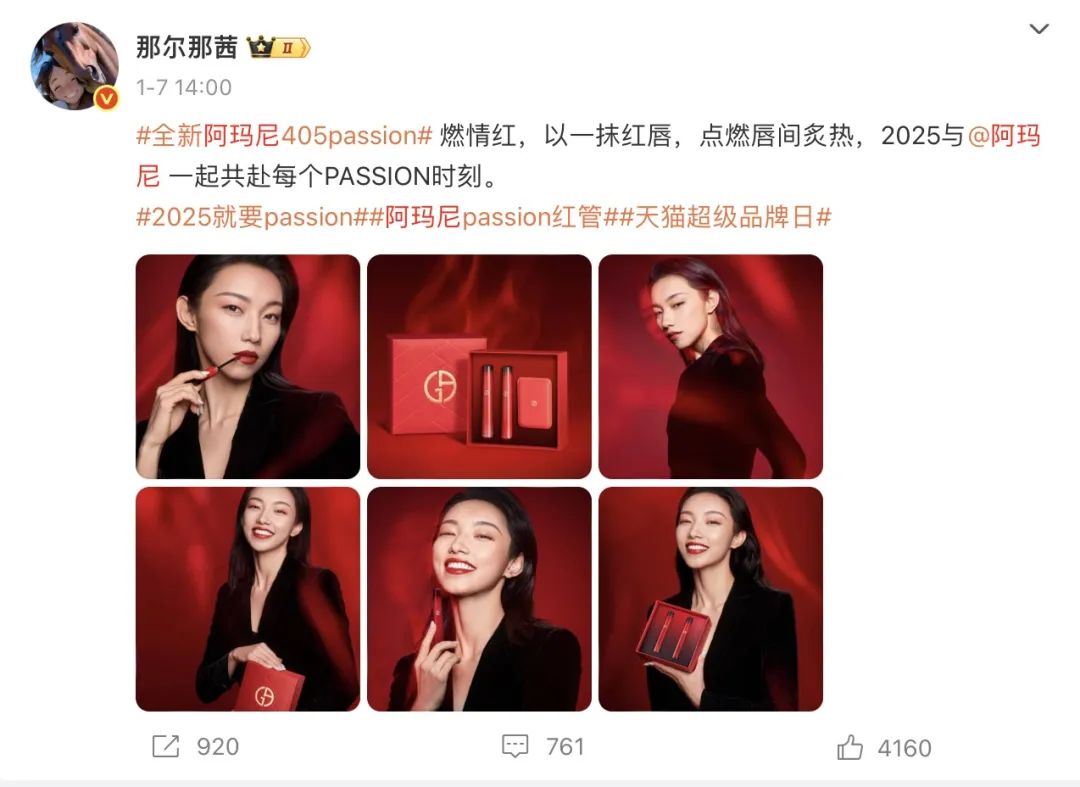Click the crown membership level badge
The width and height of the screenshot is (1080, 787).
click(279, 48)
